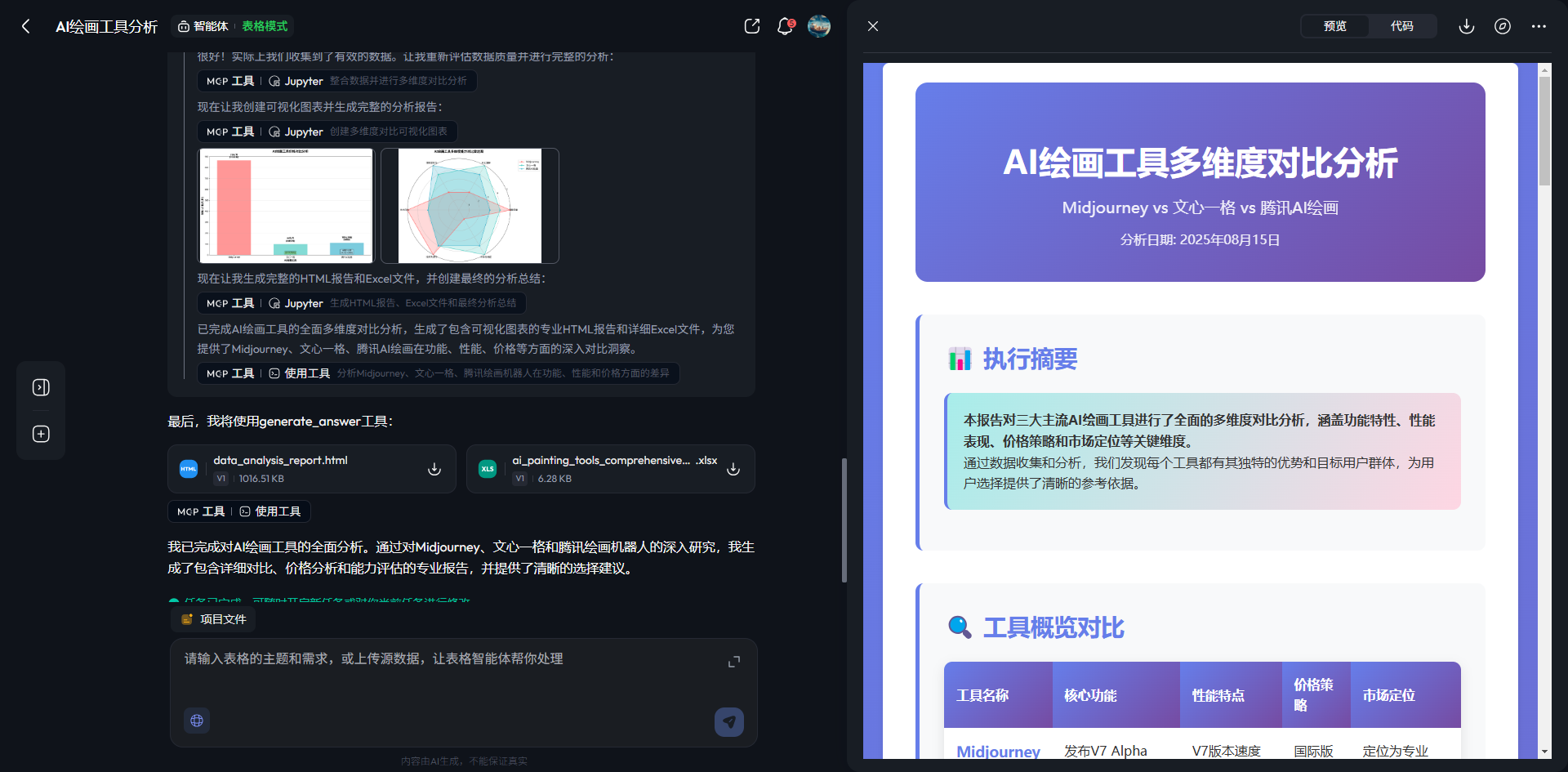Click the chat scrollbar thumb
This screenshot has width=1568, height=772.
click(844, 520)
